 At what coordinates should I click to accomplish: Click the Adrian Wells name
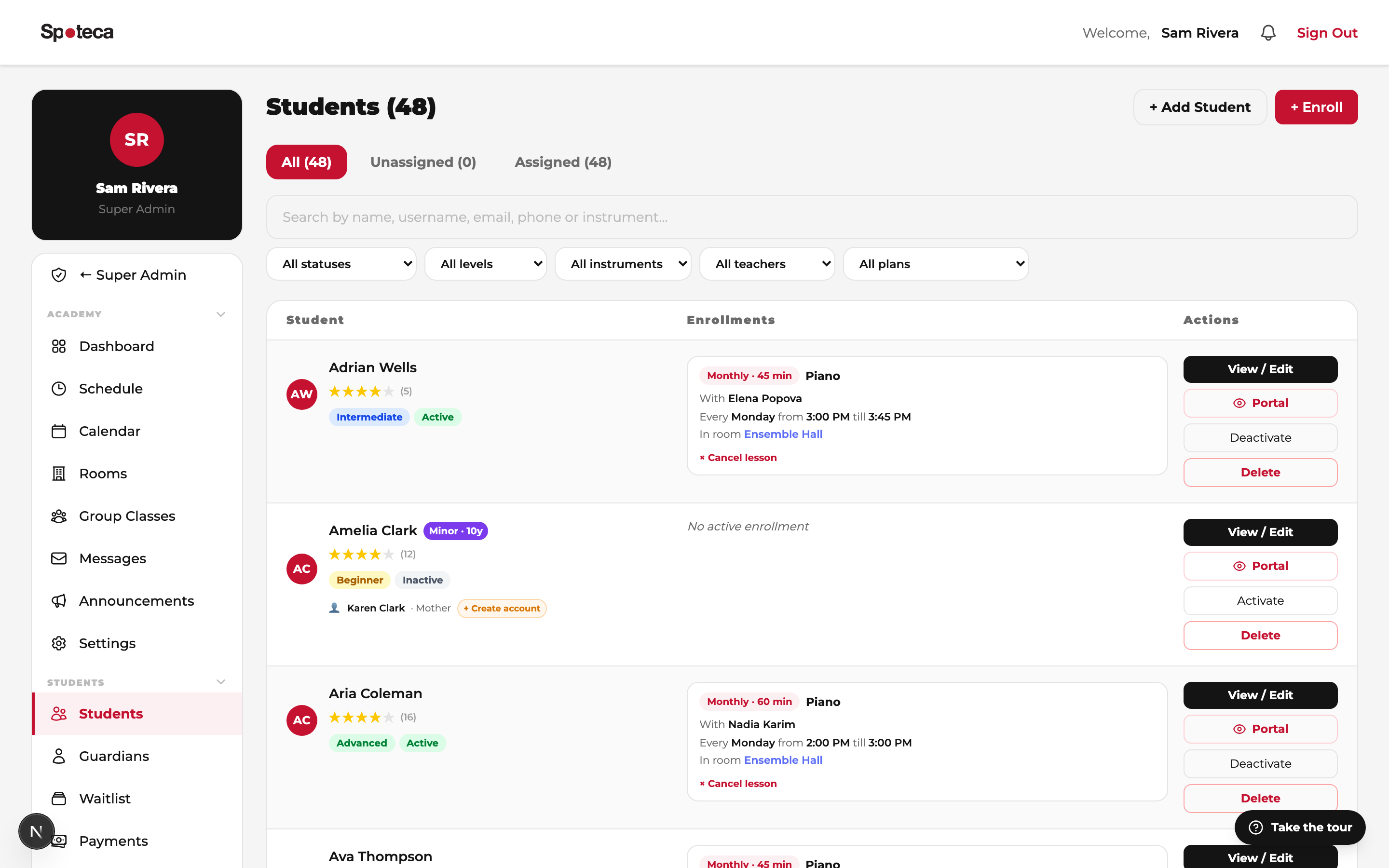tap(372, 367)
